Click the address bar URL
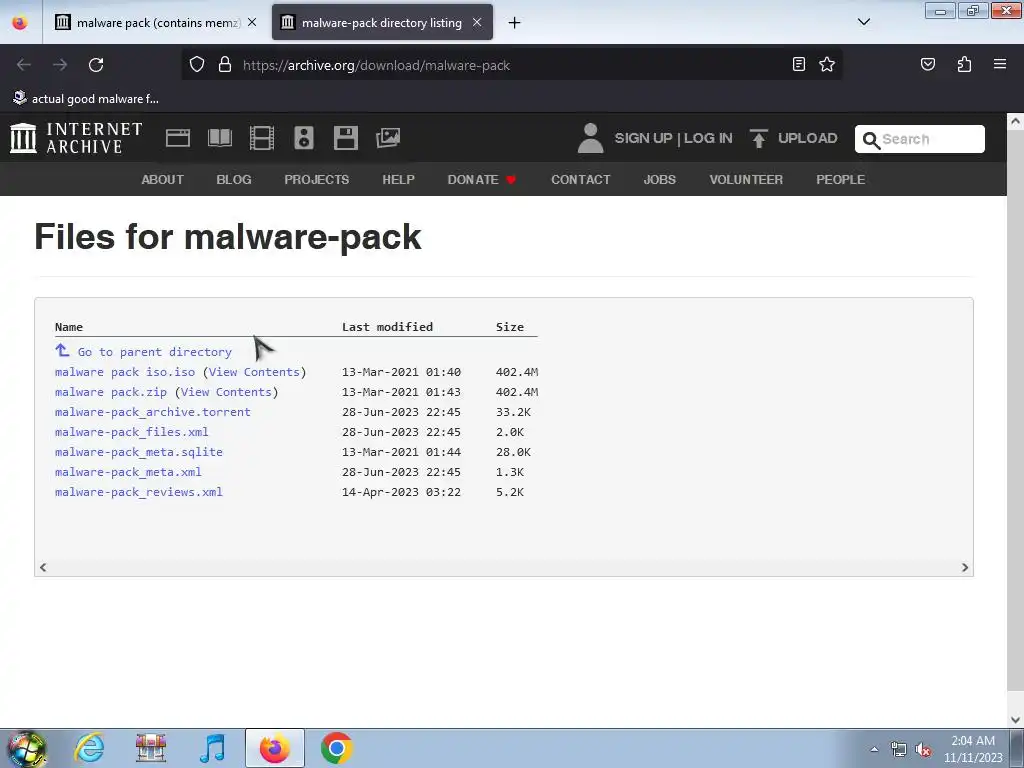 pos(376,65)
